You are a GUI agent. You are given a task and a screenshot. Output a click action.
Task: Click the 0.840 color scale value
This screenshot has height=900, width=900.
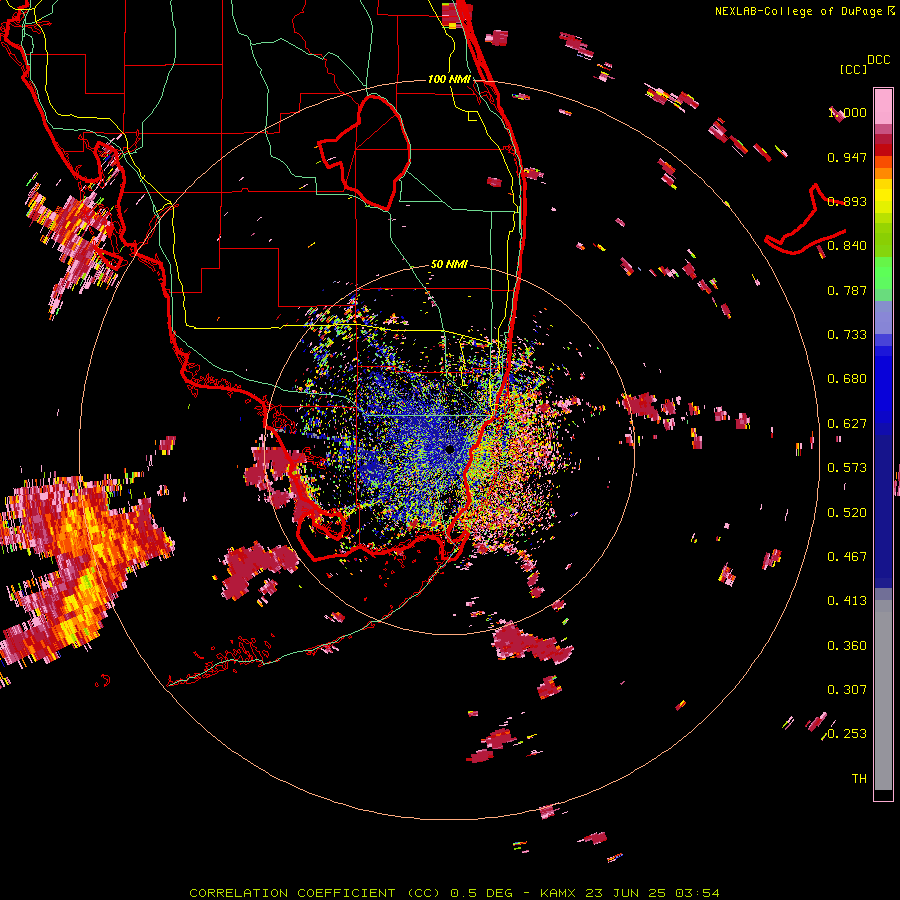pyautogui.click(x=847, y=246)
